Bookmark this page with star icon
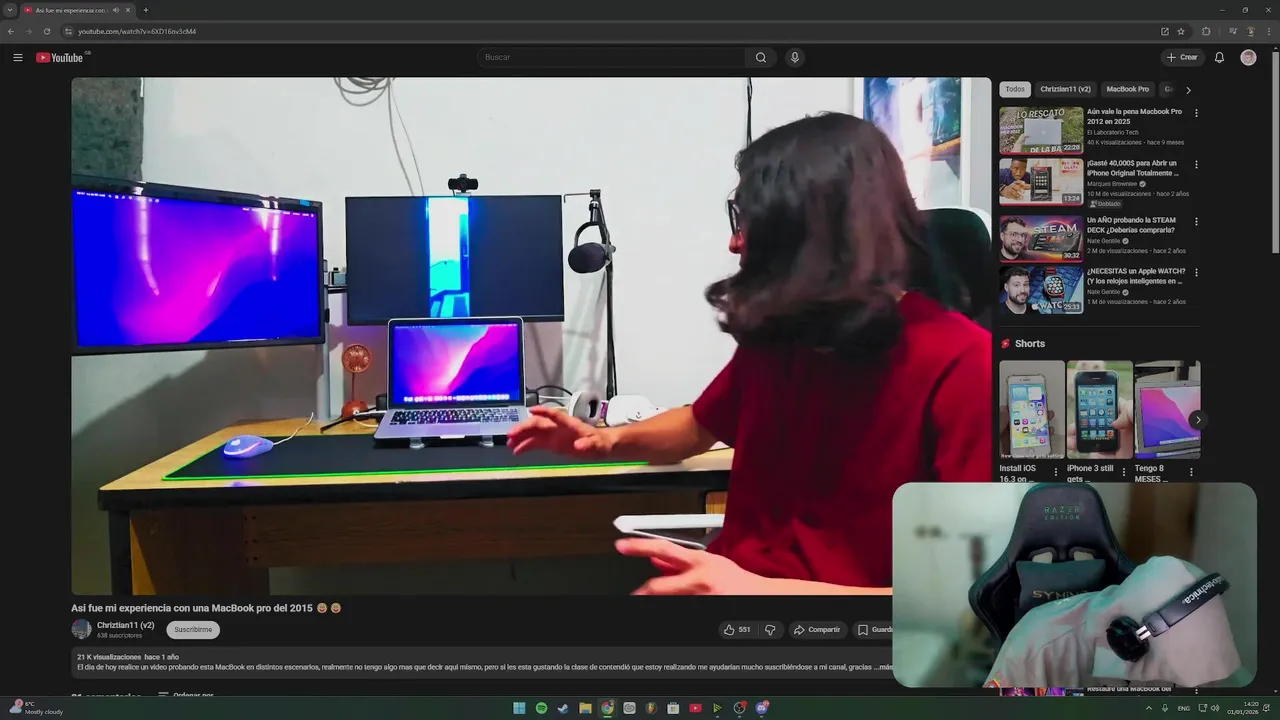Image resolution: width=1280 pixels, height=720 pixels. [1181, 31]
